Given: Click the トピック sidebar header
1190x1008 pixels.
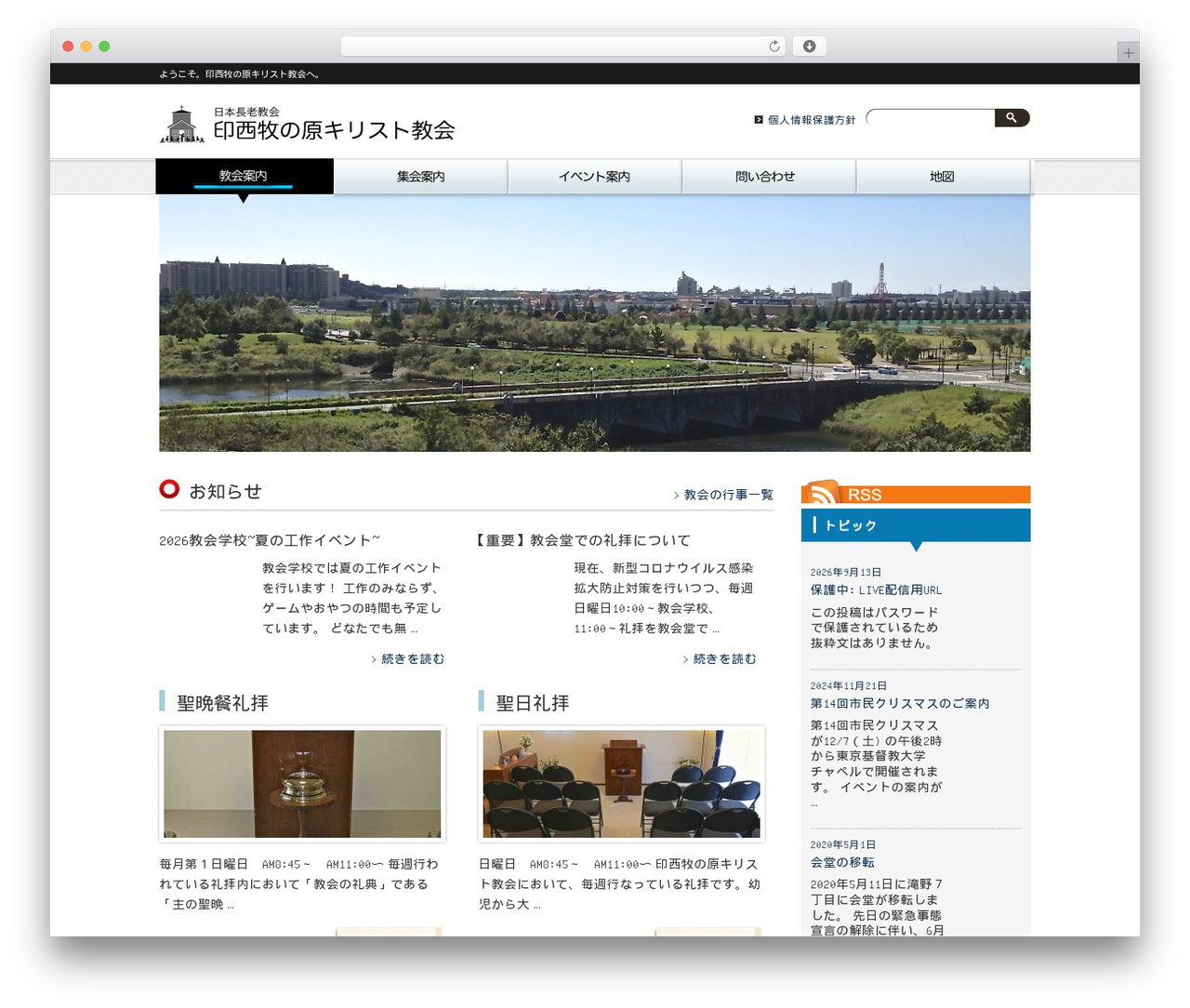Looking at the screenshot, I should tap(916, 525).
